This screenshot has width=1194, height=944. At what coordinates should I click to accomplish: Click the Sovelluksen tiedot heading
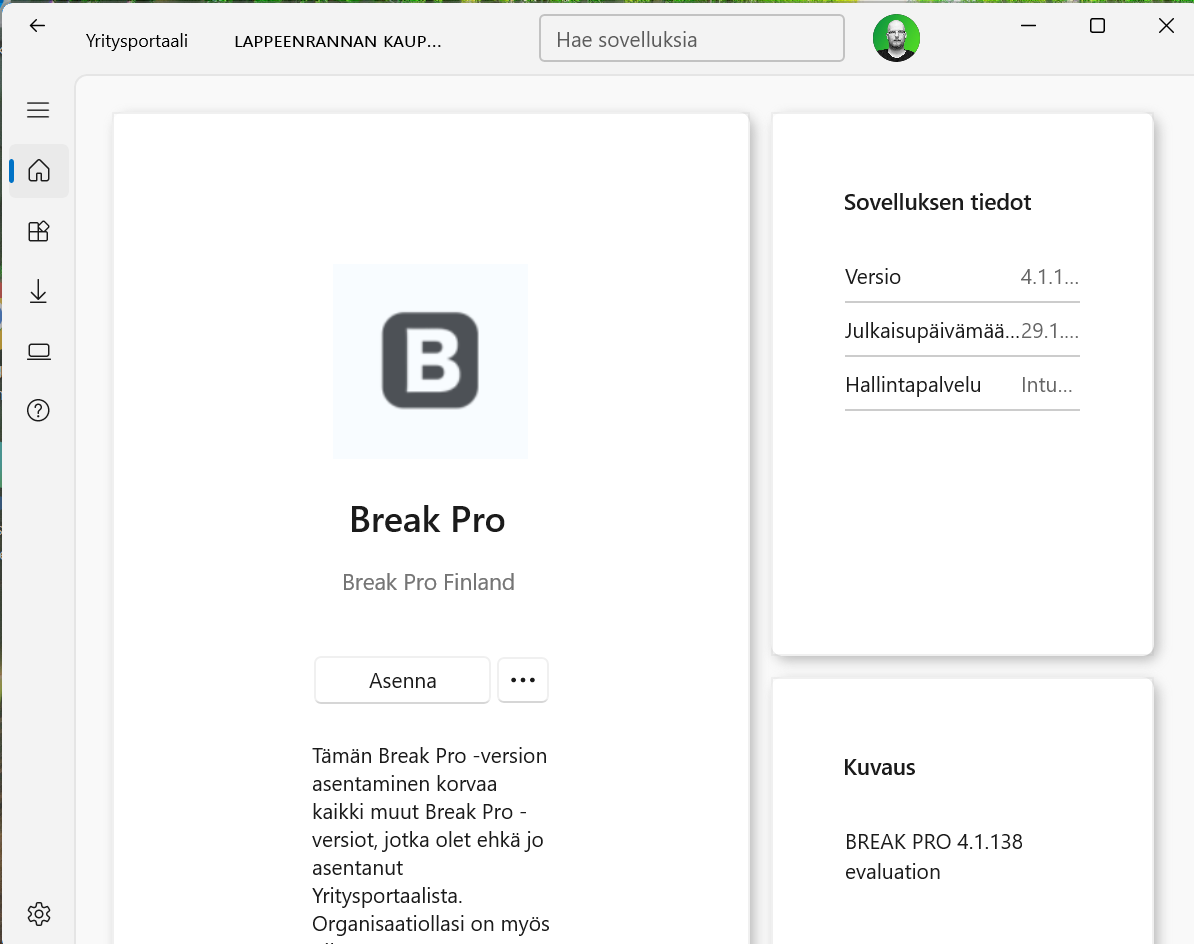tap(937, 203)
